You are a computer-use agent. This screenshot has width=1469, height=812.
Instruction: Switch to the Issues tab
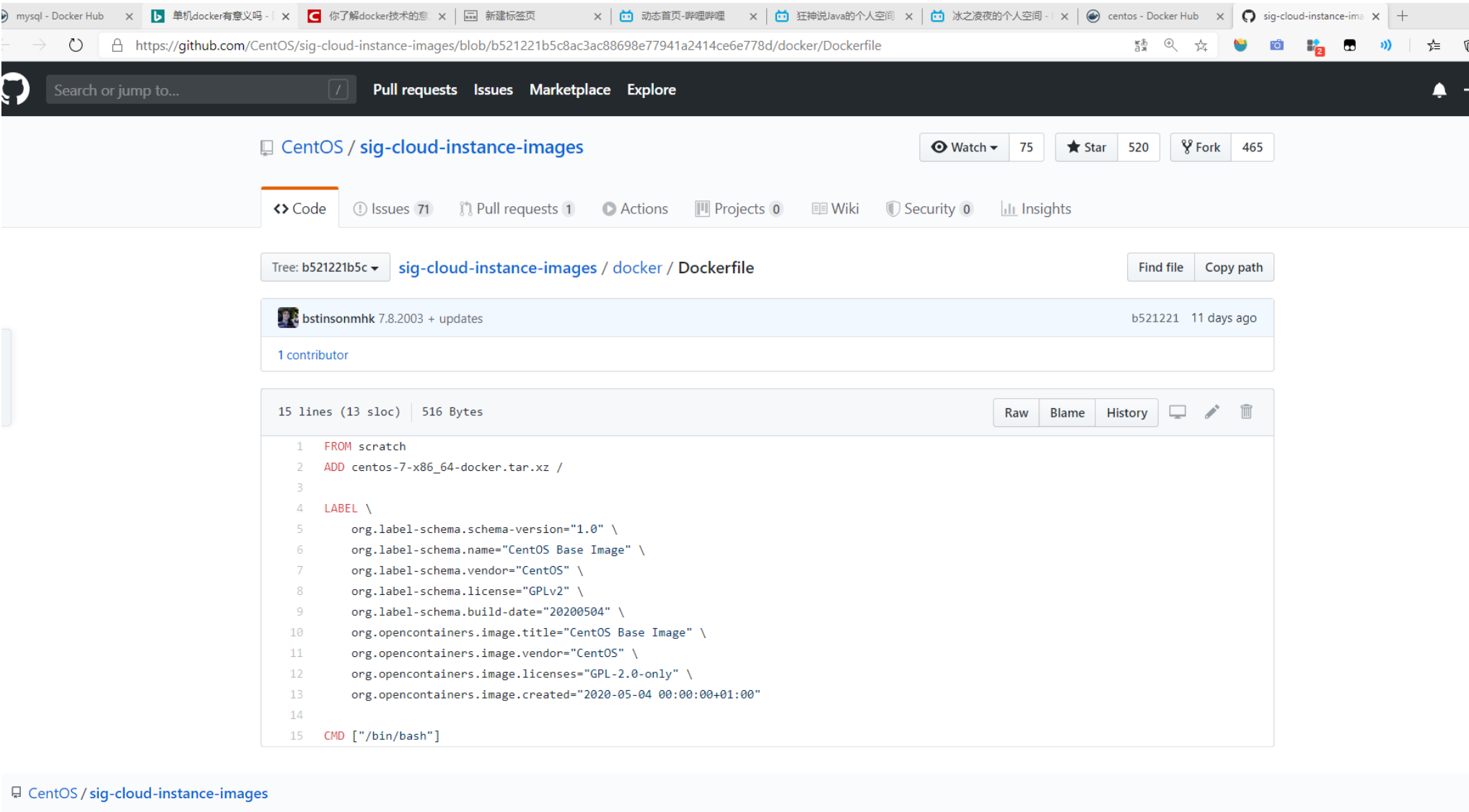pos(390,209)
